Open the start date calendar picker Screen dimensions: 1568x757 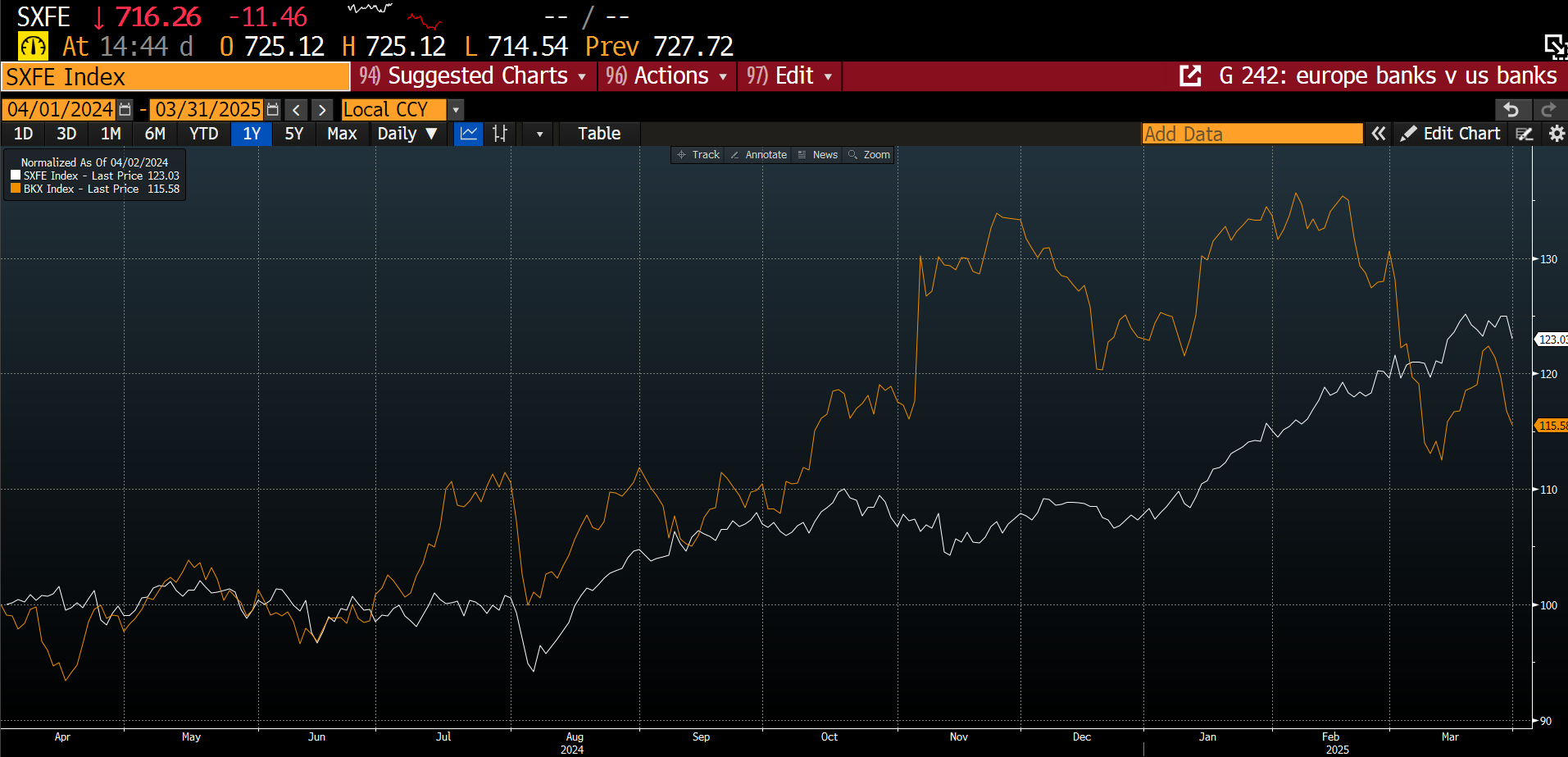(125, 110)
